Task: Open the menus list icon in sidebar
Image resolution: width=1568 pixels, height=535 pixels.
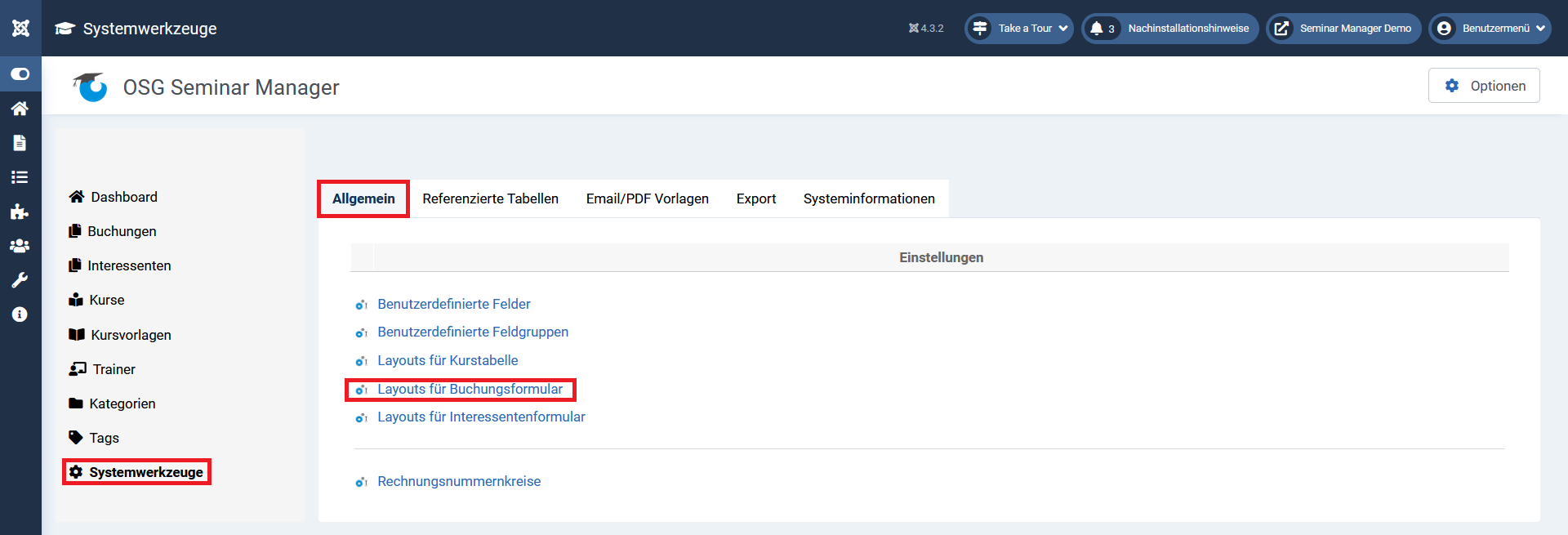Action: (x=20, y=177)
